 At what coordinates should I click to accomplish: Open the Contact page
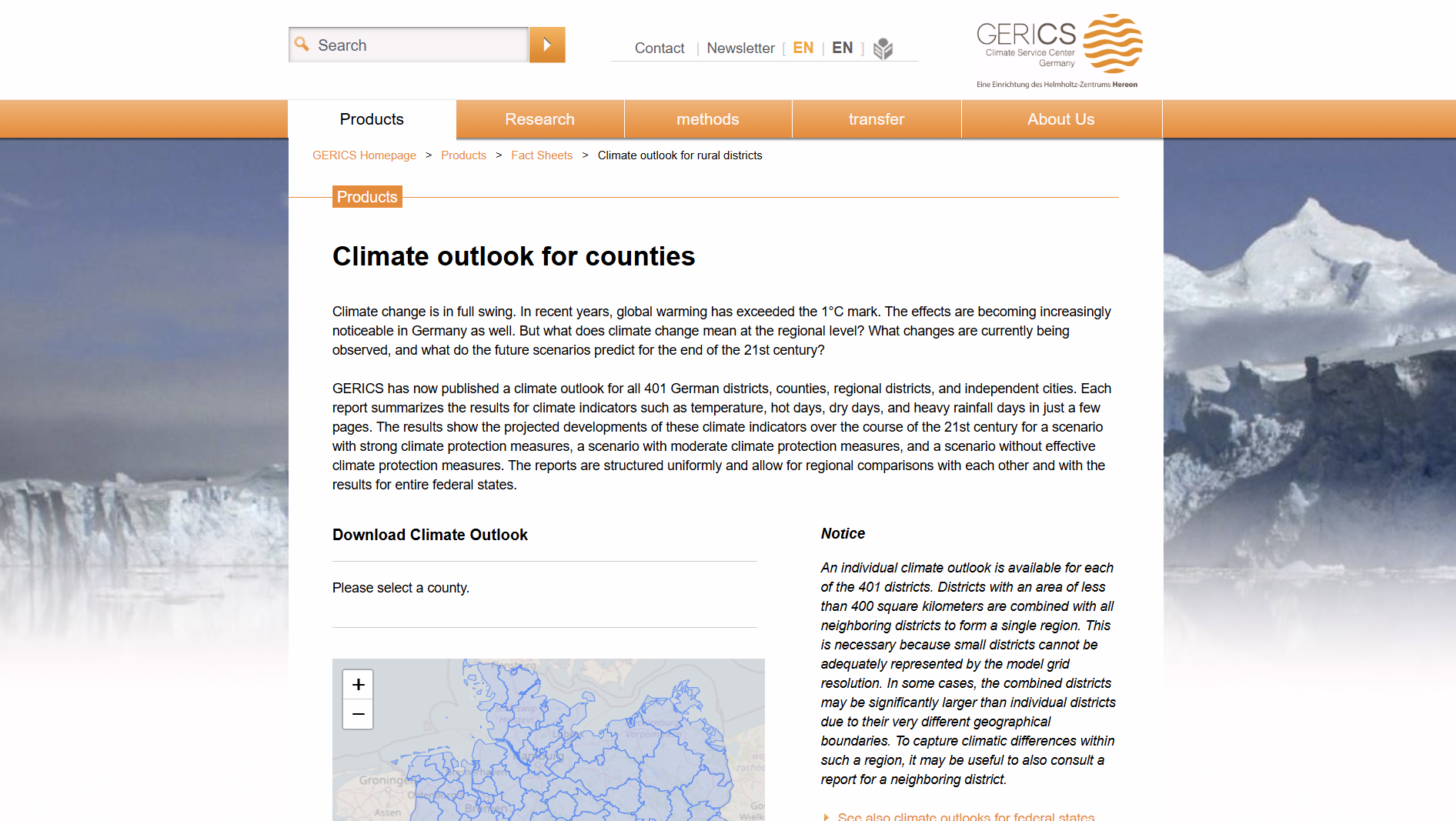[x=659, y=48]
